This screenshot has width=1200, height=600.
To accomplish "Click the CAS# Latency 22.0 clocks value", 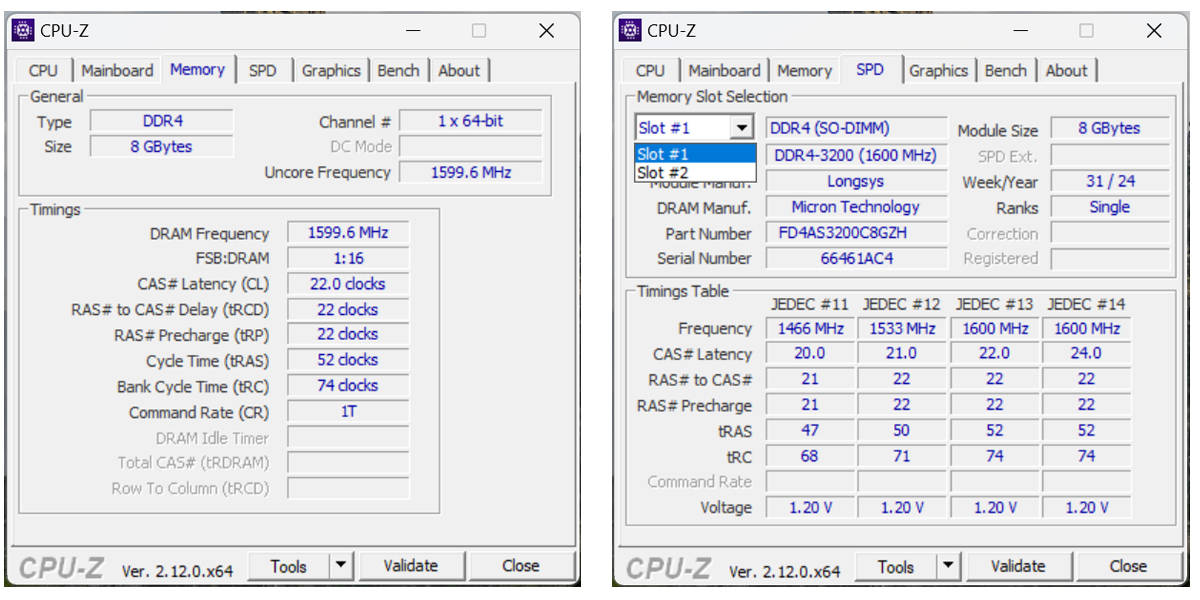I will tap(348, 284).
